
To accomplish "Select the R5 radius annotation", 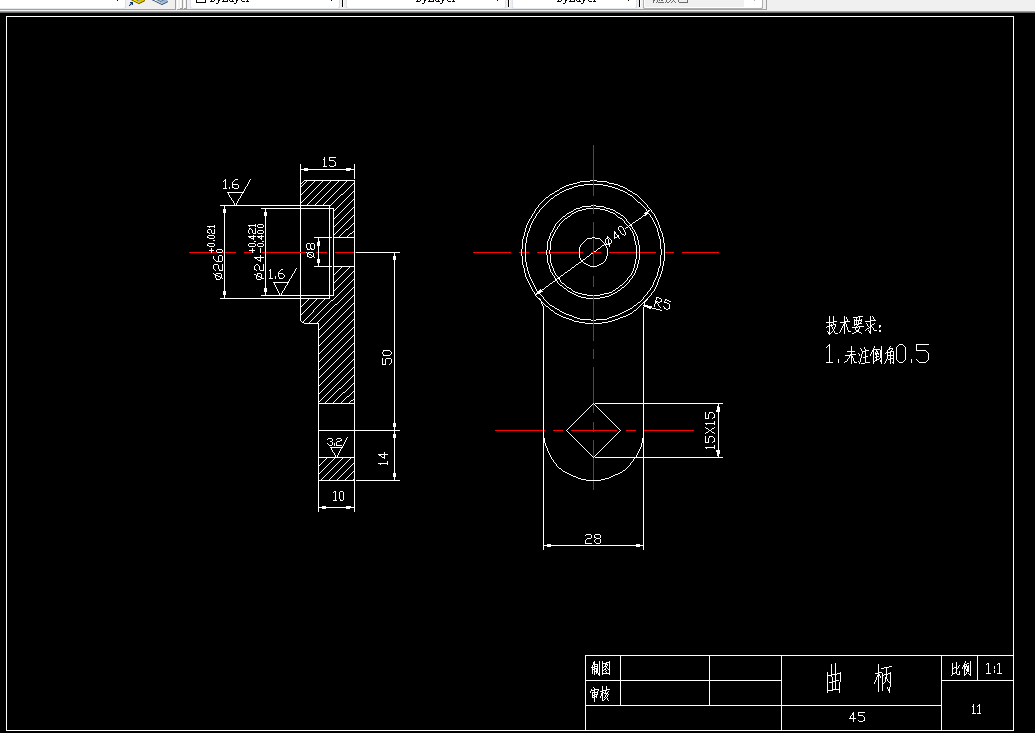I will click(661, 304).
